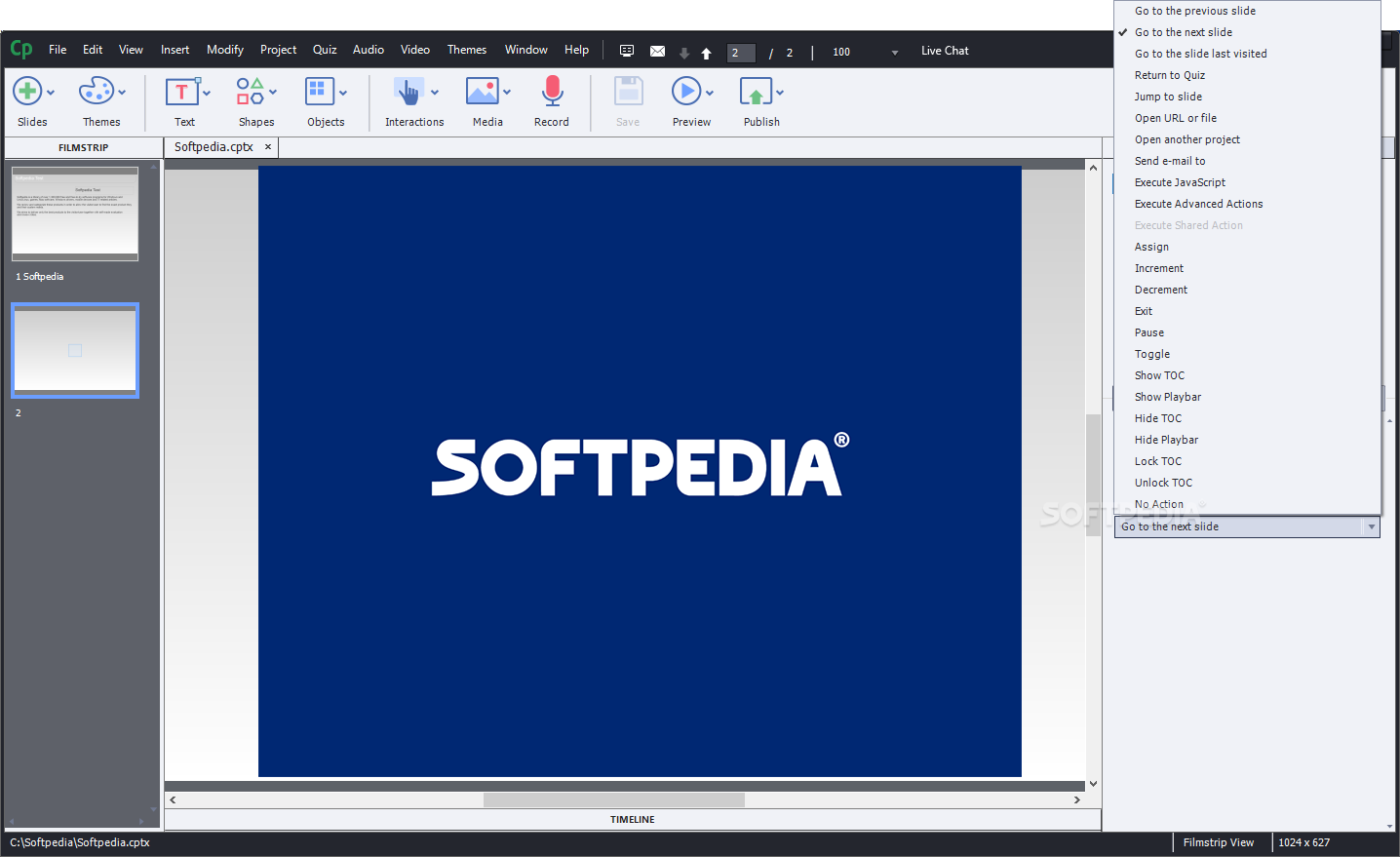Open the Quiz menu
This screenshot has height=857, width=1400.
(x=325, y=50)
